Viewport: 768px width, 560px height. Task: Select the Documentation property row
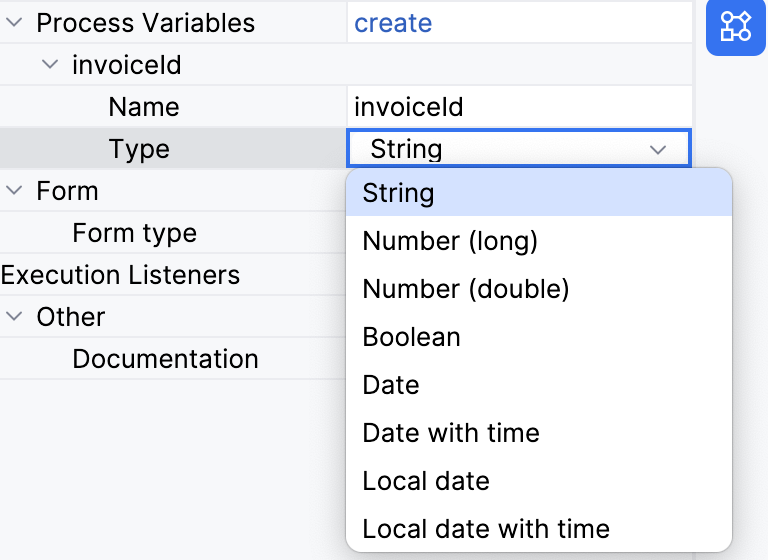pyautogui.click(x=165, y=359)
